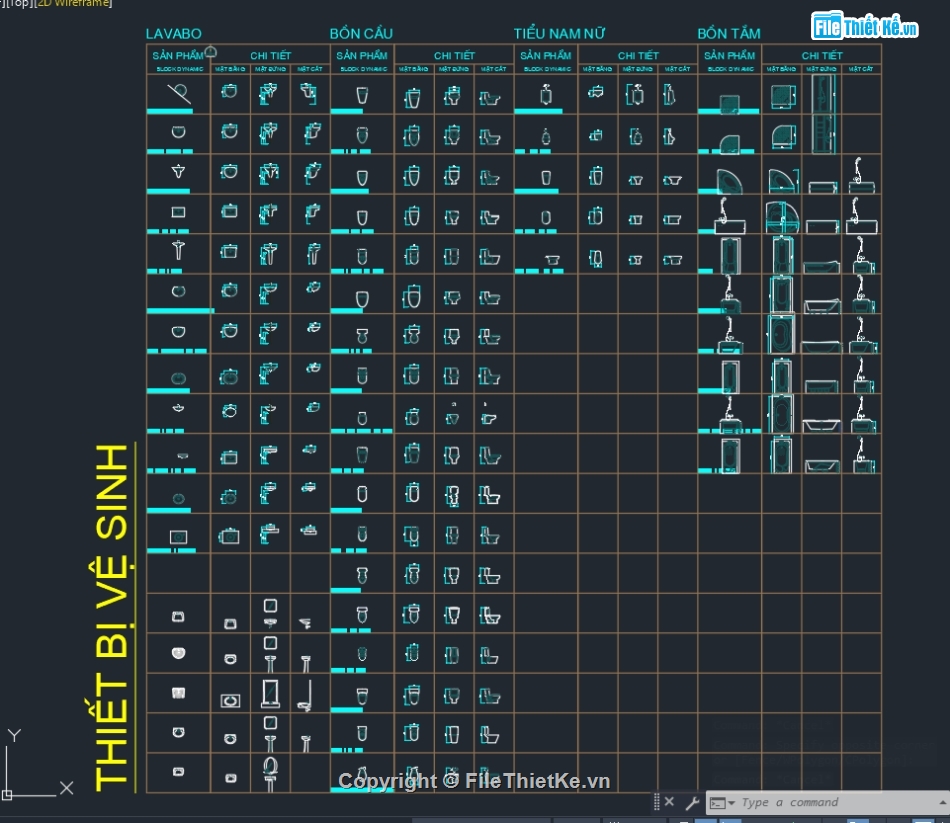Open the [Top] view controls menu
This screenshot has width=950, height=823.
click(20, 3)
